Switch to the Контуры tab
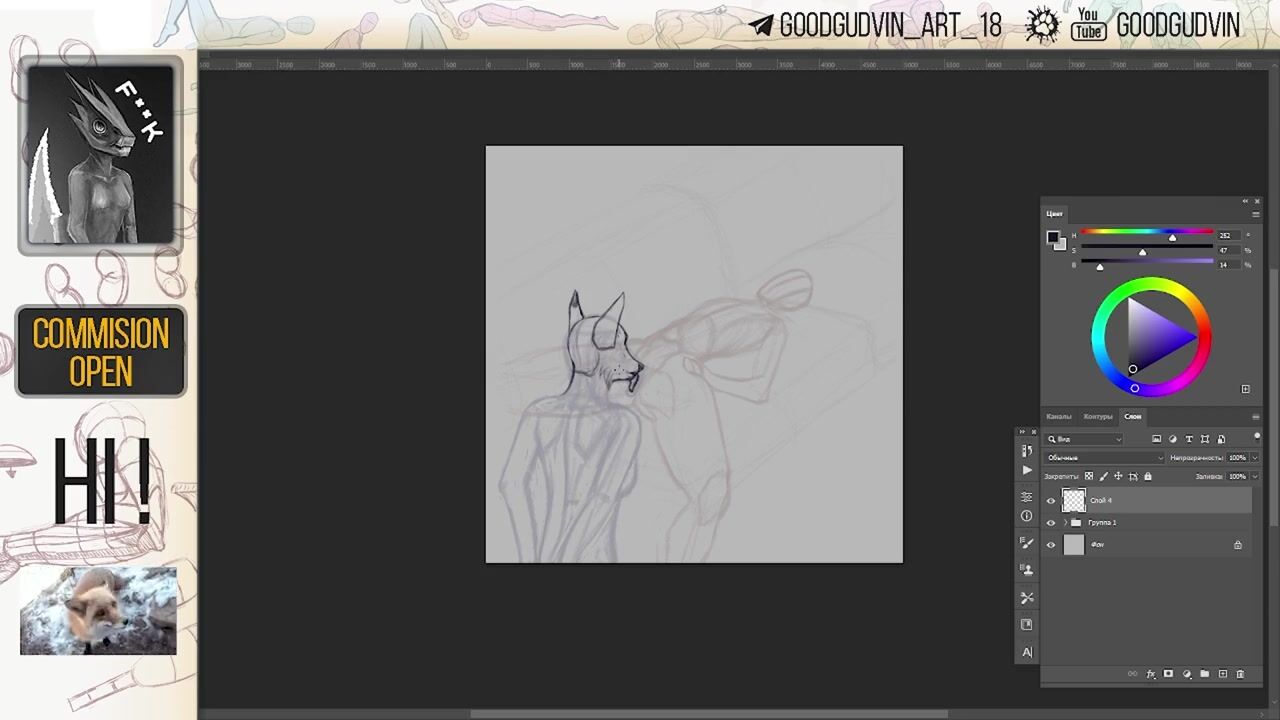The height and width of the screenshot is (720, 1280). point(1097,416)
